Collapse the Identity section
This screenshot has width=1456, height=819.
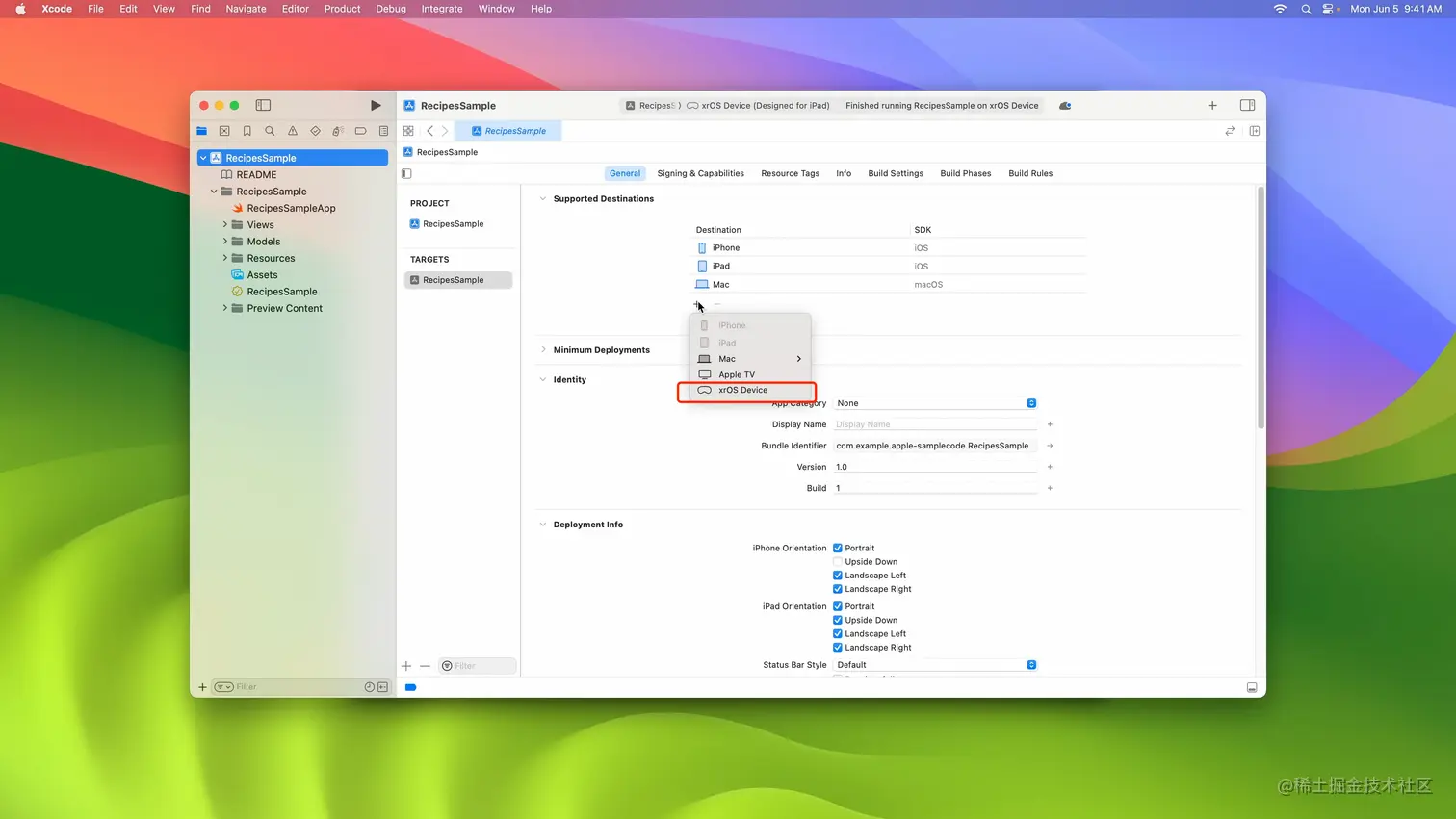[x=543, y=380]
